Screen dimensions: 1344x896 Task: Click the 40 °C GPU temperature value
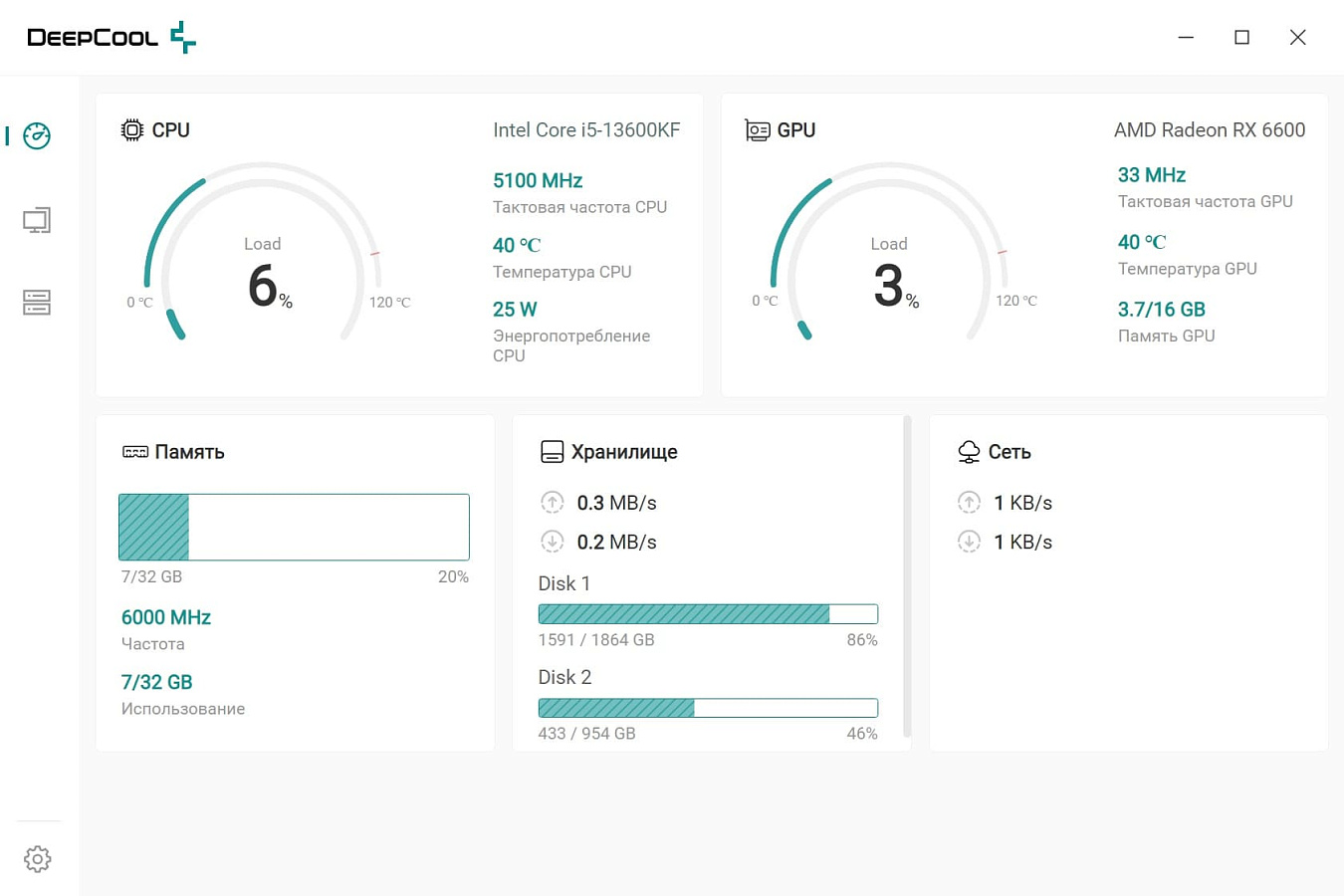(1142, 242)
